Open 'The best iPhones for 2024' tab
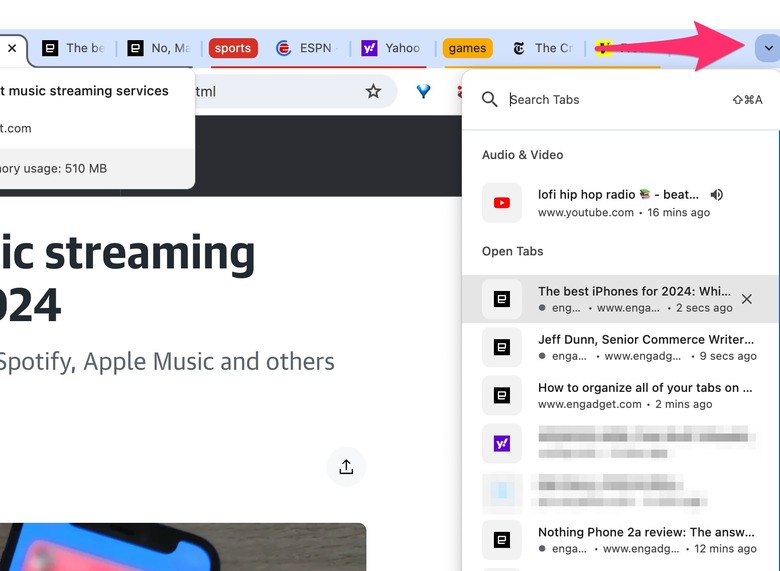 coord(621,299)
